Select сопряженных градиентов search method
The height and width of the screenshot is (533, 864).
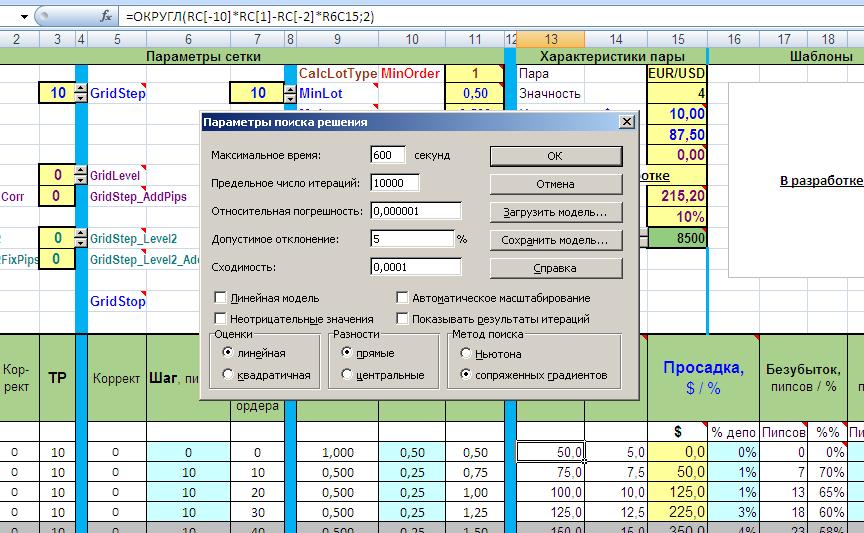point(466,374)
